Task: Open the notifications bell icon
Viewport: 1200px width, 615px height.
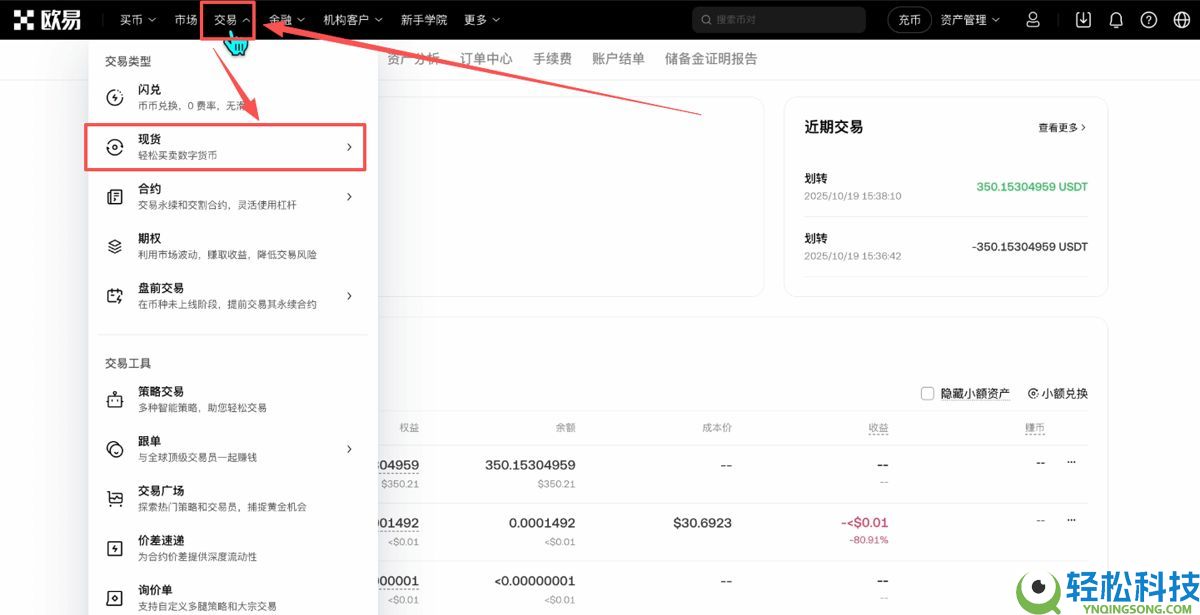Action: coord(1115,19)
